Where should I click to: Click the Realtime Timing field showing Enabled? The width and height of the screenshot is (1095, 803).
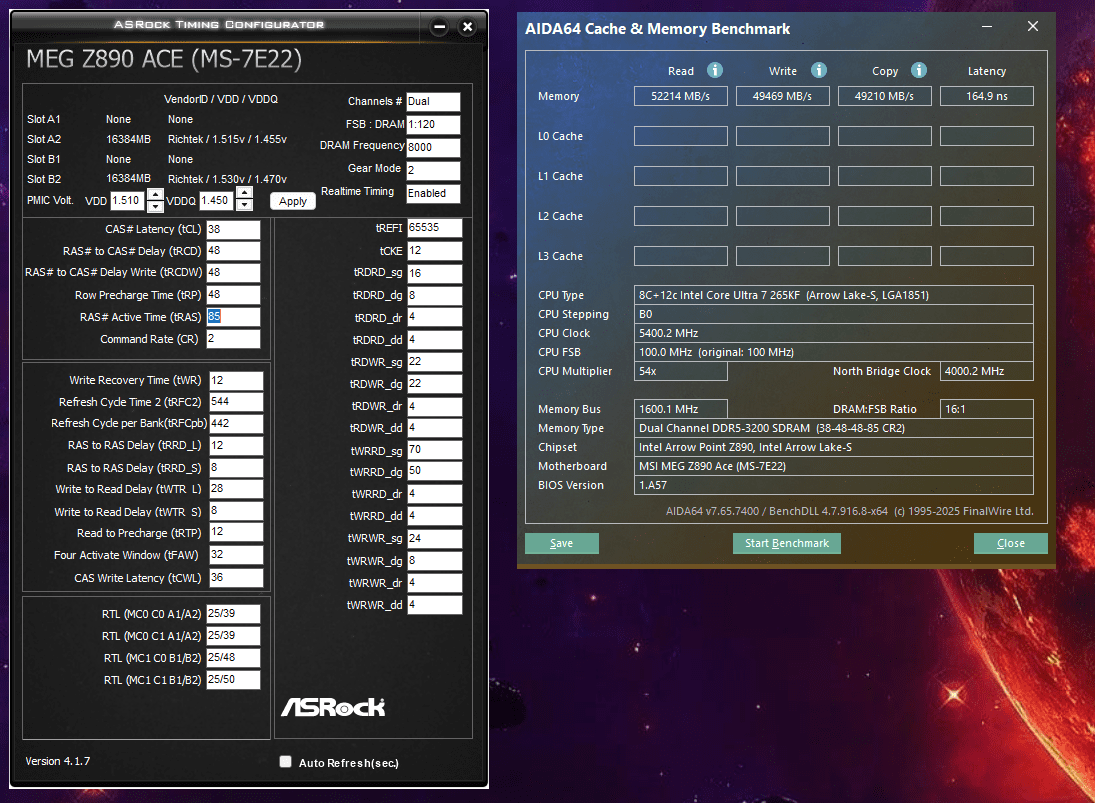click(x=433, y=193)
